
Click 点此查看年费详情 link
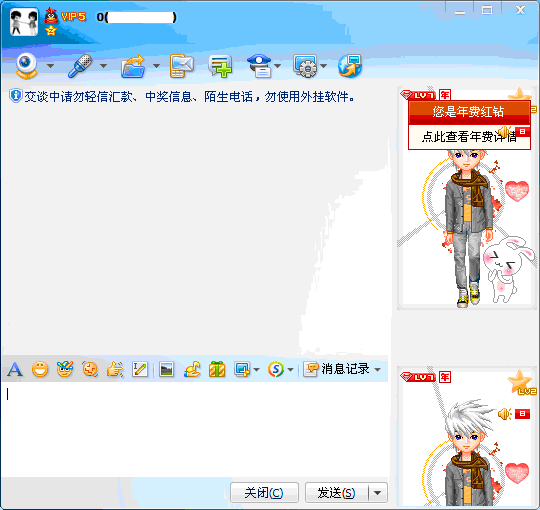[x=469, y=137]
